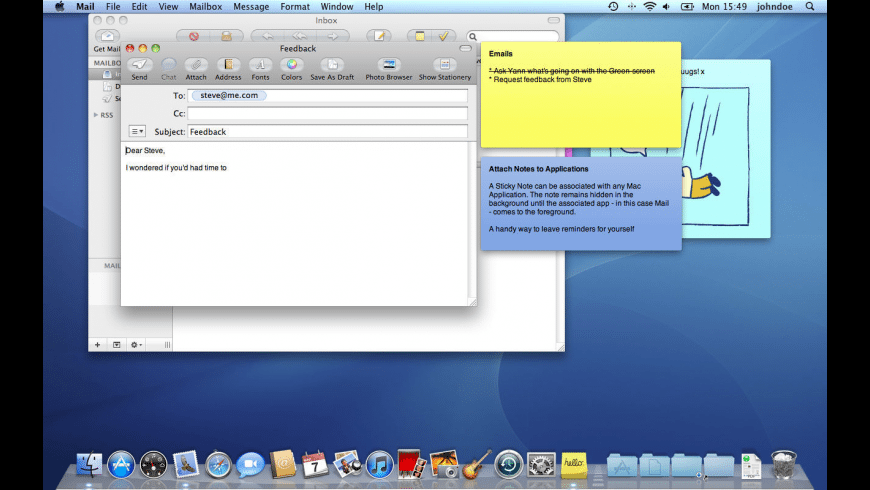Open Safari from the Dock

pos(218,464)
